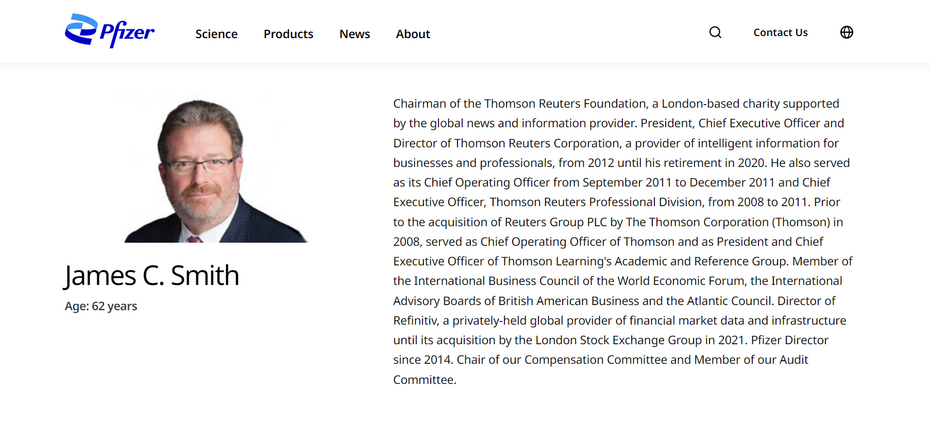Click the 'Age: 62 years' text
This screenshot has height=438, width=930.
pos(101,306)
